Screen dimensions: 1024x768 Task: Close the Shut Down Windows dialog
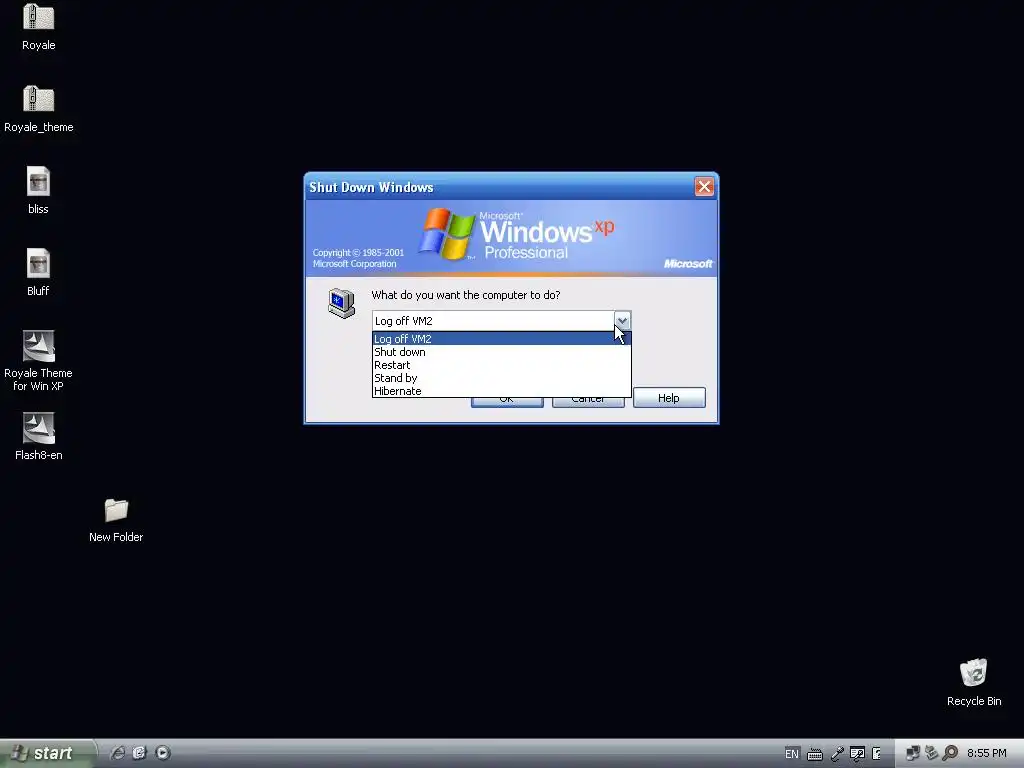pyautogui.click(x=704, y=187)
